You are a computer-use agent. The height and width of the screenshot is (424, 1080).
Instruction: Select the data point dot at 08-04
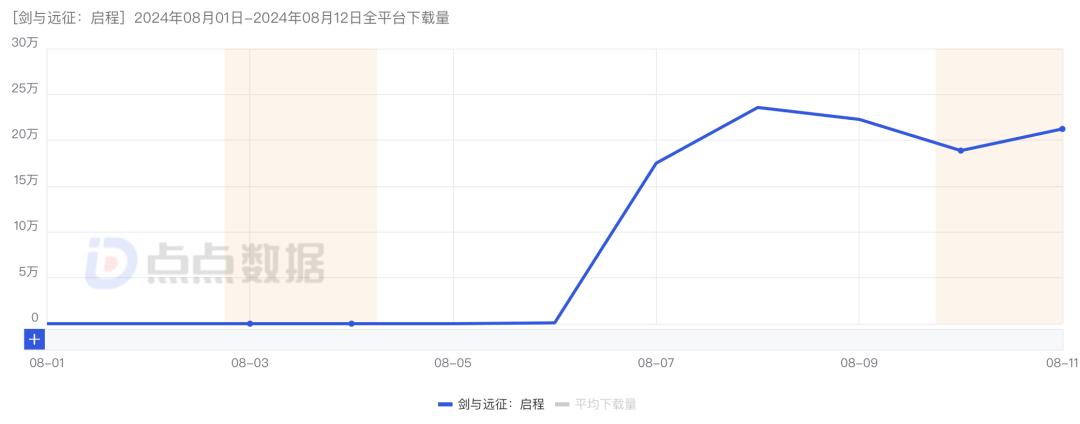(x=351, y=323)
